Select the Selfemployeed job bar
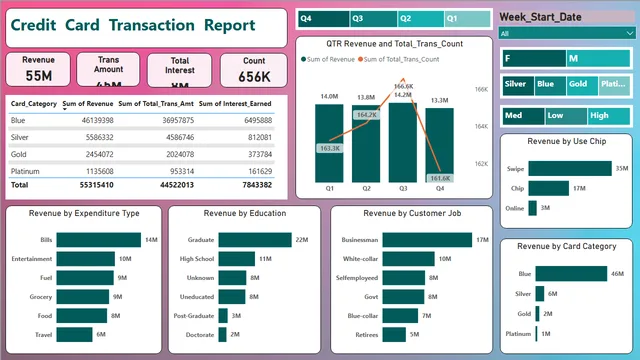The width and height of the screenshot is (640, 360). pos(404,278)
